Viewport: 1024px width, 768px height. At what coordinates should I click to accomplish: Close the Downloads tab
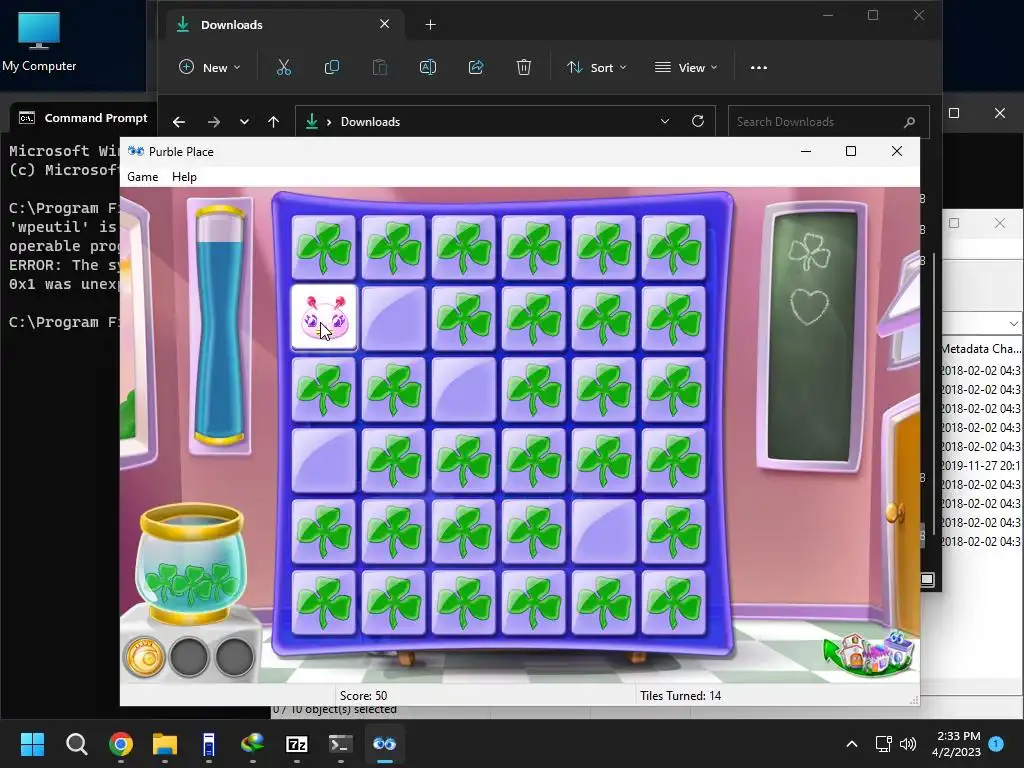point(385,24)
